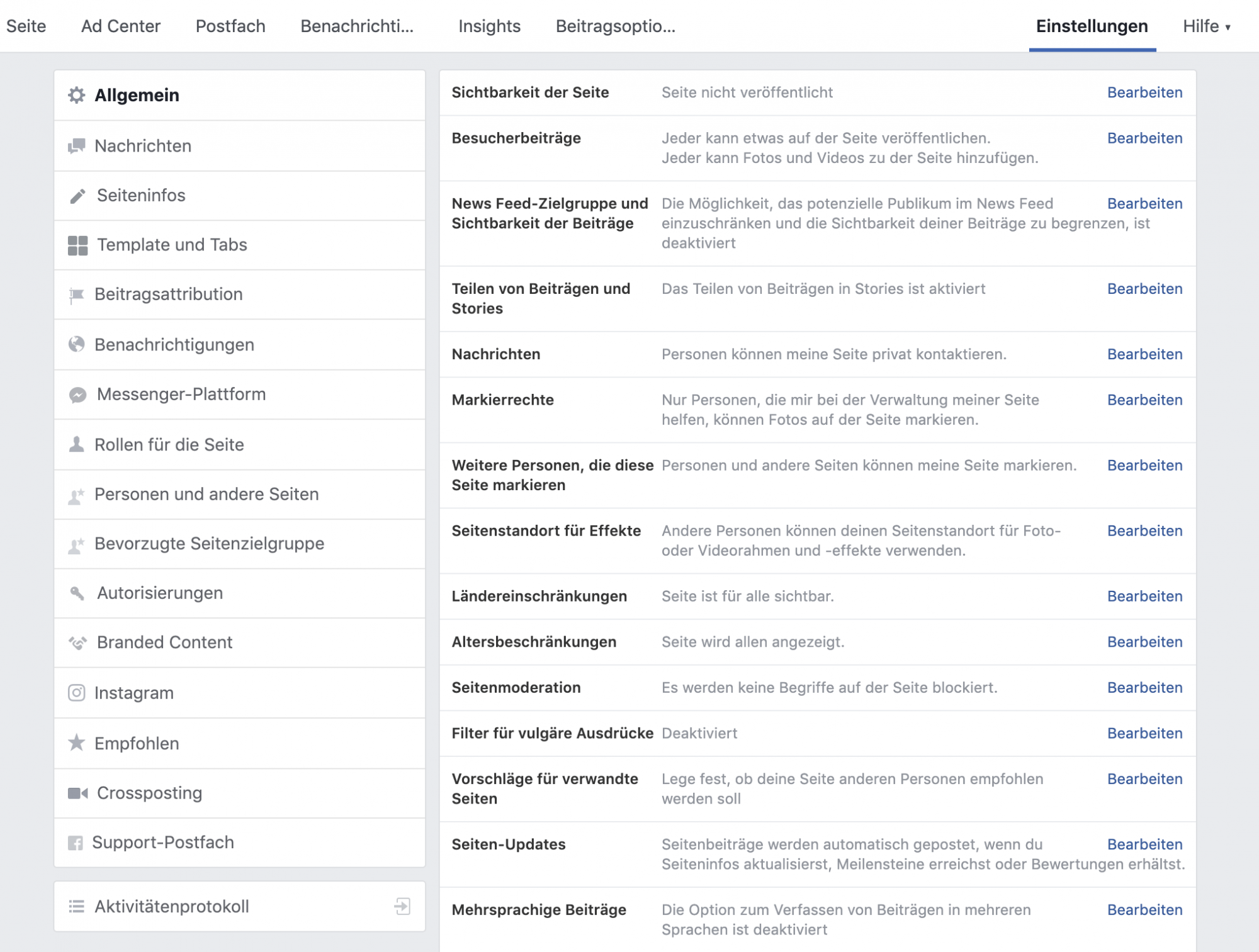
Task: Click the Template und Tabs grid icon
Action: (x=77, y=245)
